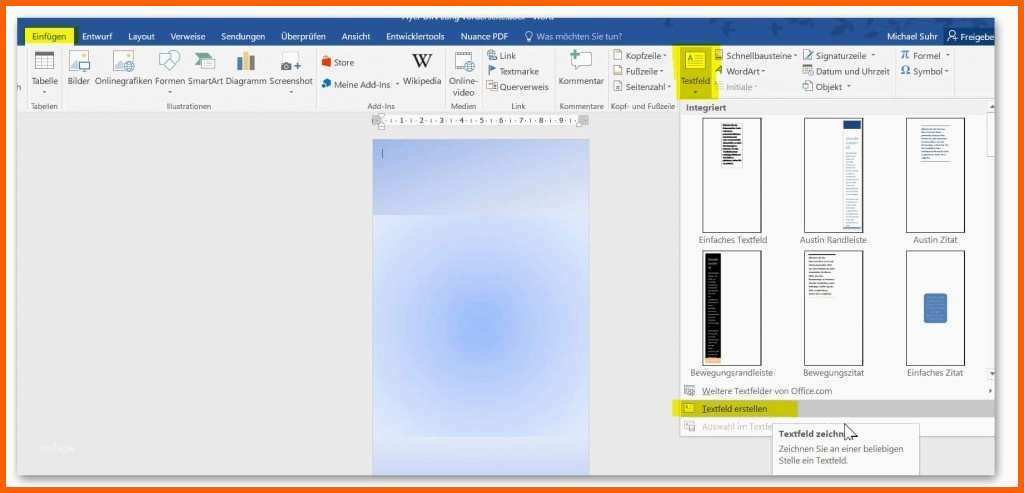This screenshot has width=1024, height=493.
Task: Switch to the Layout tab
Action: click(x=142, y=37)
